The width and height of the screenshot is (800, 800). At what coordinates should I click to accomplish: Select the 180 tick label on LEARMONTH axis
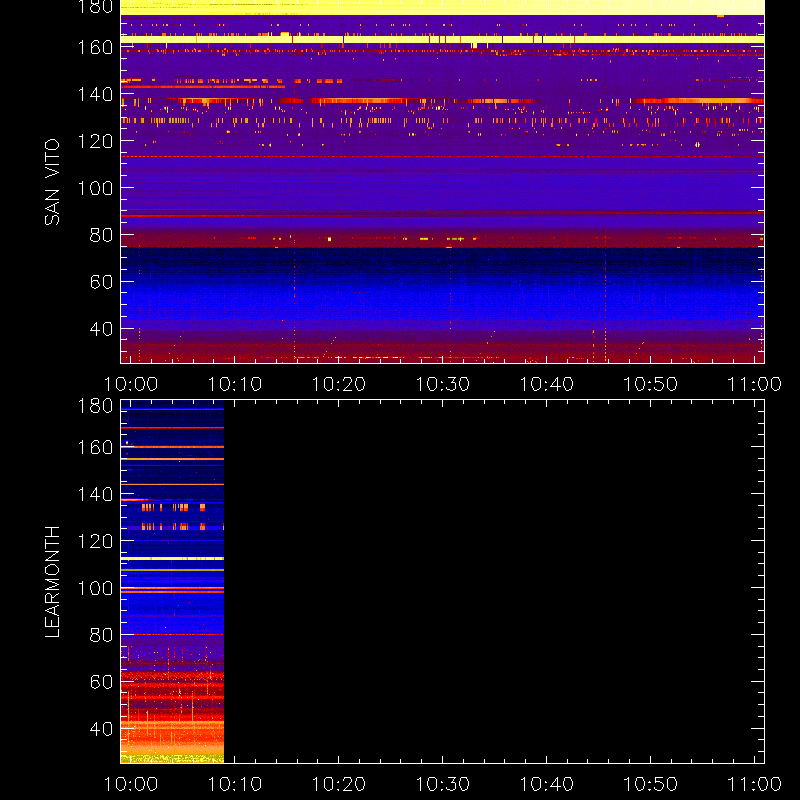[x=95, y=406]
